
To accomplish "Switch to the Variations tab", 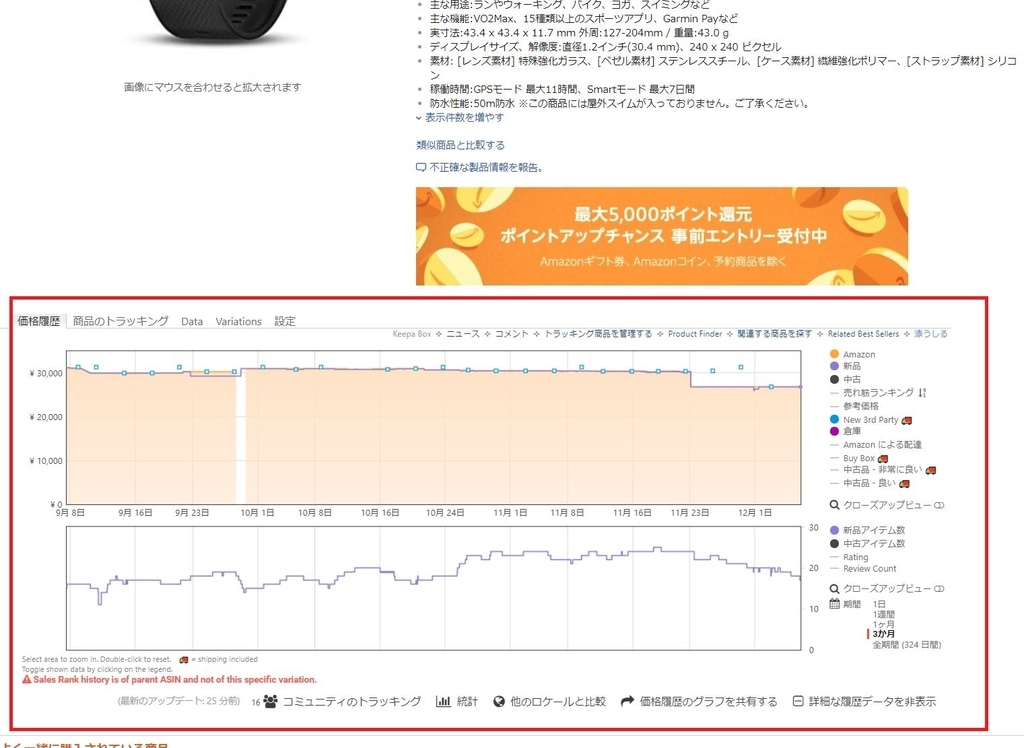I will 238,321.
